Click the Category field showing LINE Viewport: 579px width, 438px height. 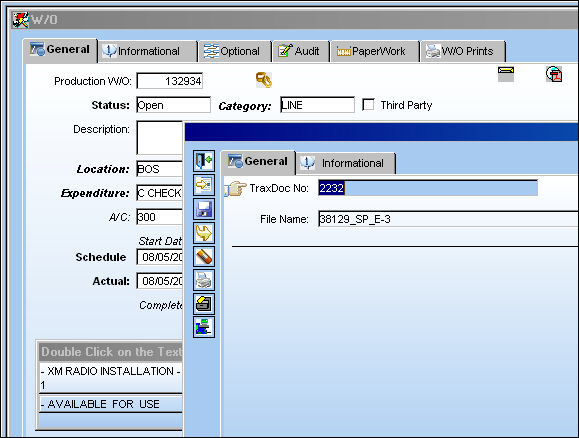coord(317,105)
